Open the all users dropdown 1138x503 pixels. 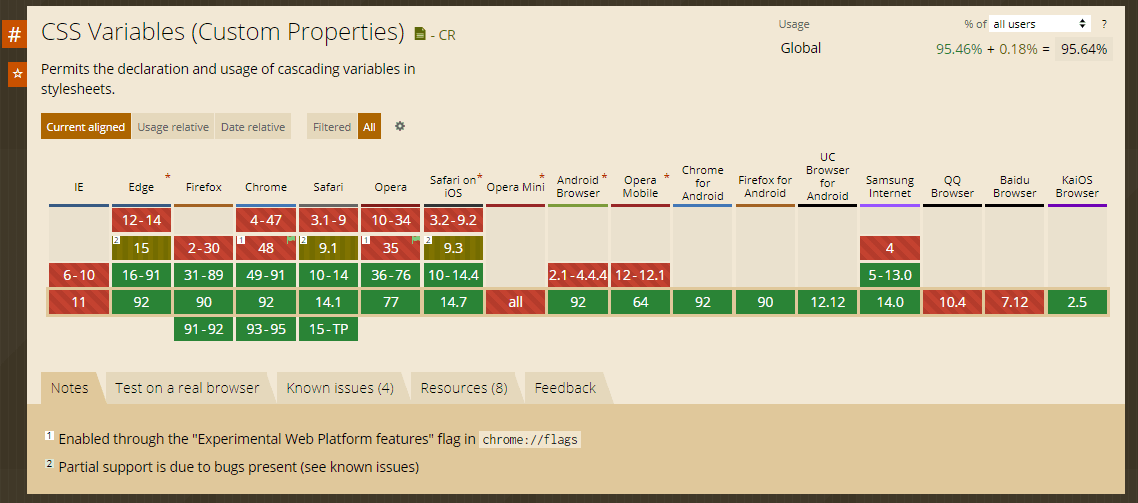click(1040, 23)
